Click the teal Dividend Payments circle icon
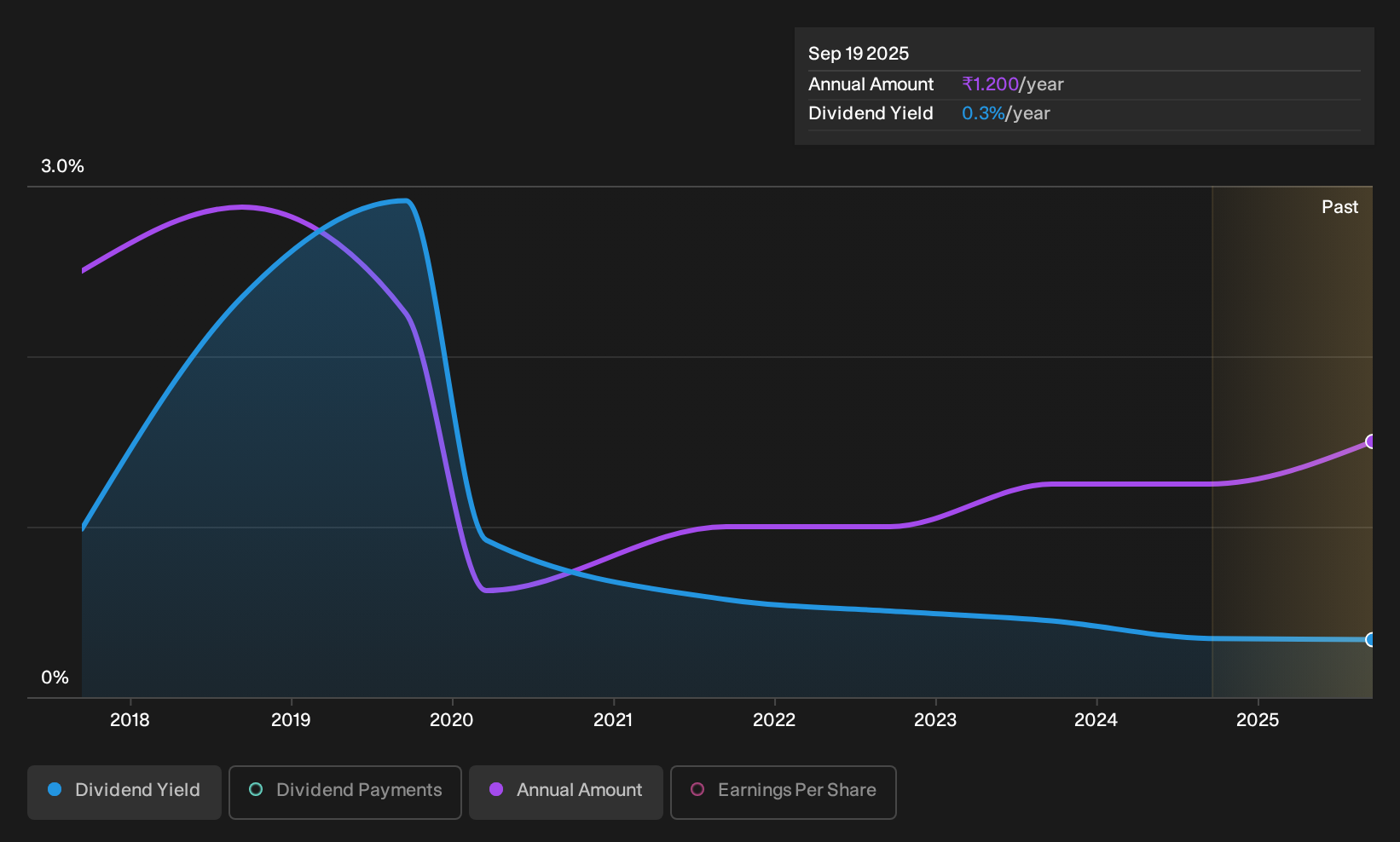 tap(256, 789)
